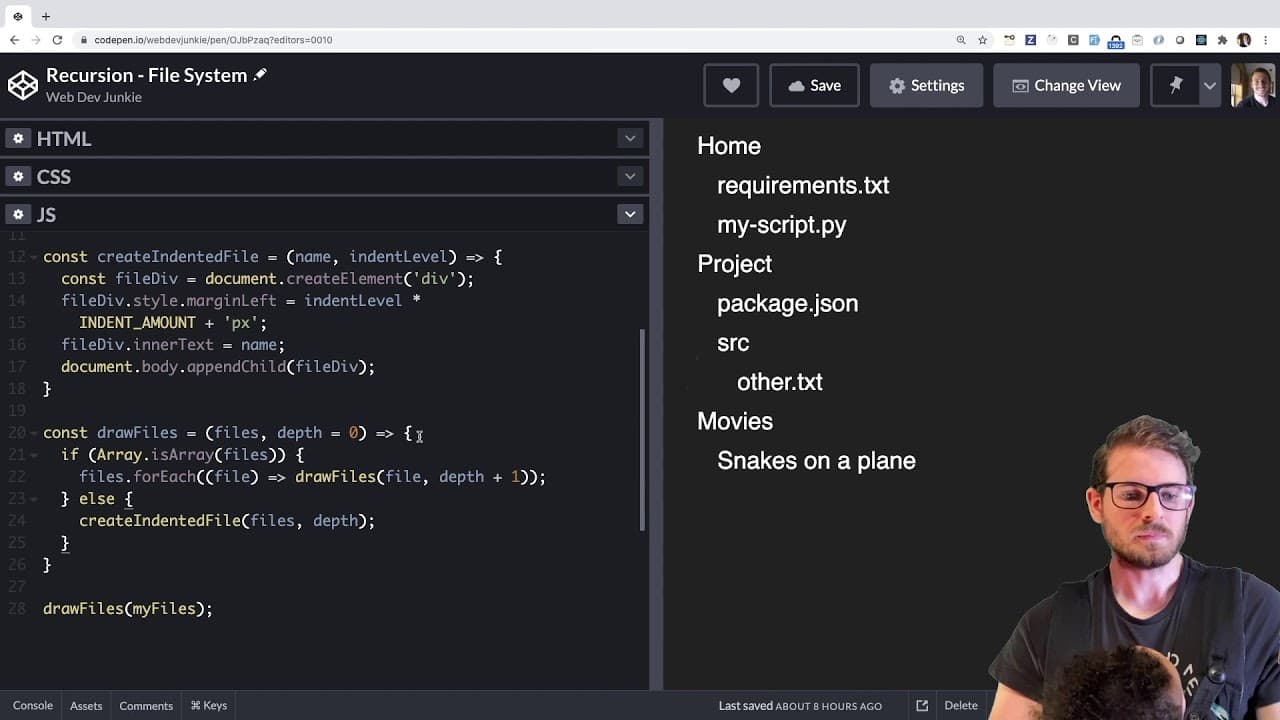This screenshot has width=1280, height=720.
Task: Open HTML editor settings gear
Action: [17, 138]
